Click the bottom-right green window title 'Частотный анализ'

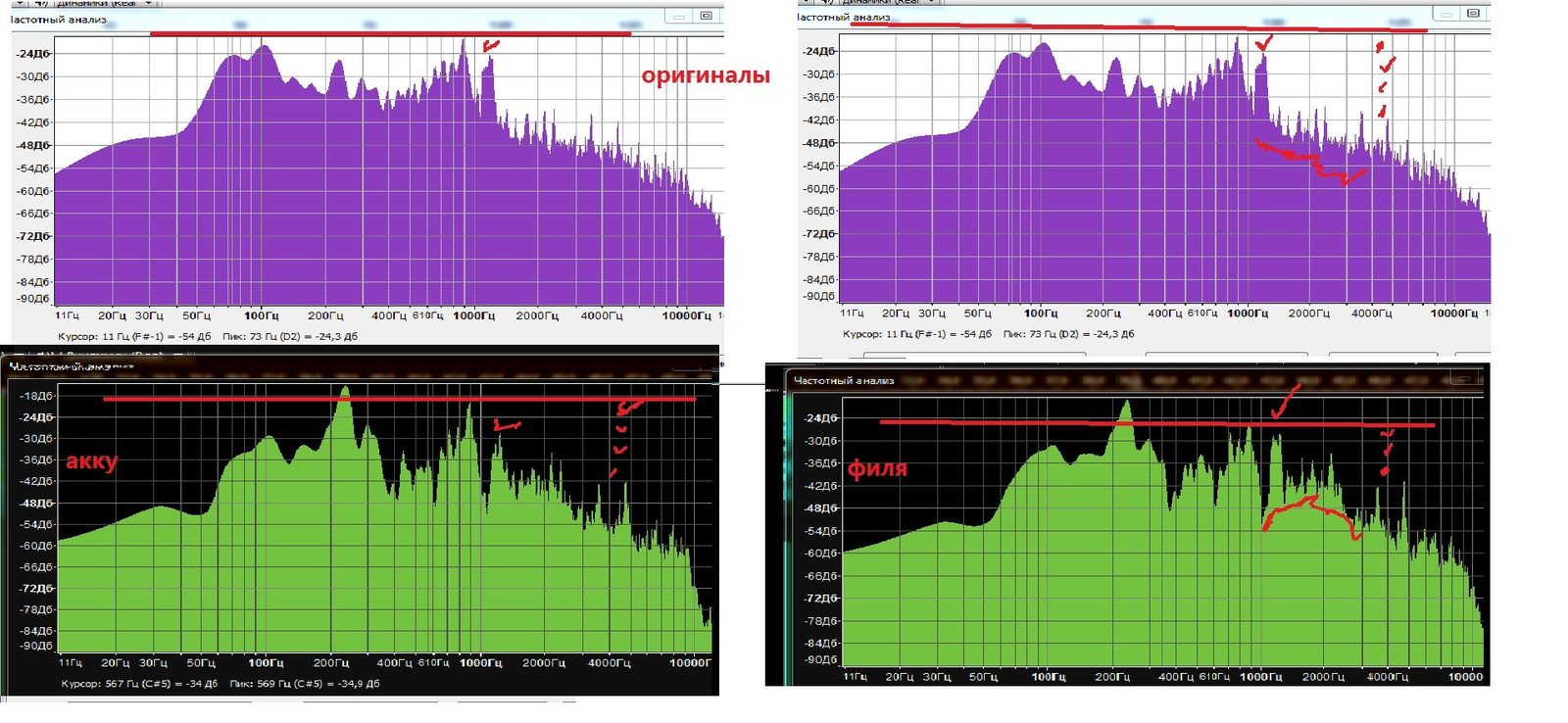coord(844,380)
